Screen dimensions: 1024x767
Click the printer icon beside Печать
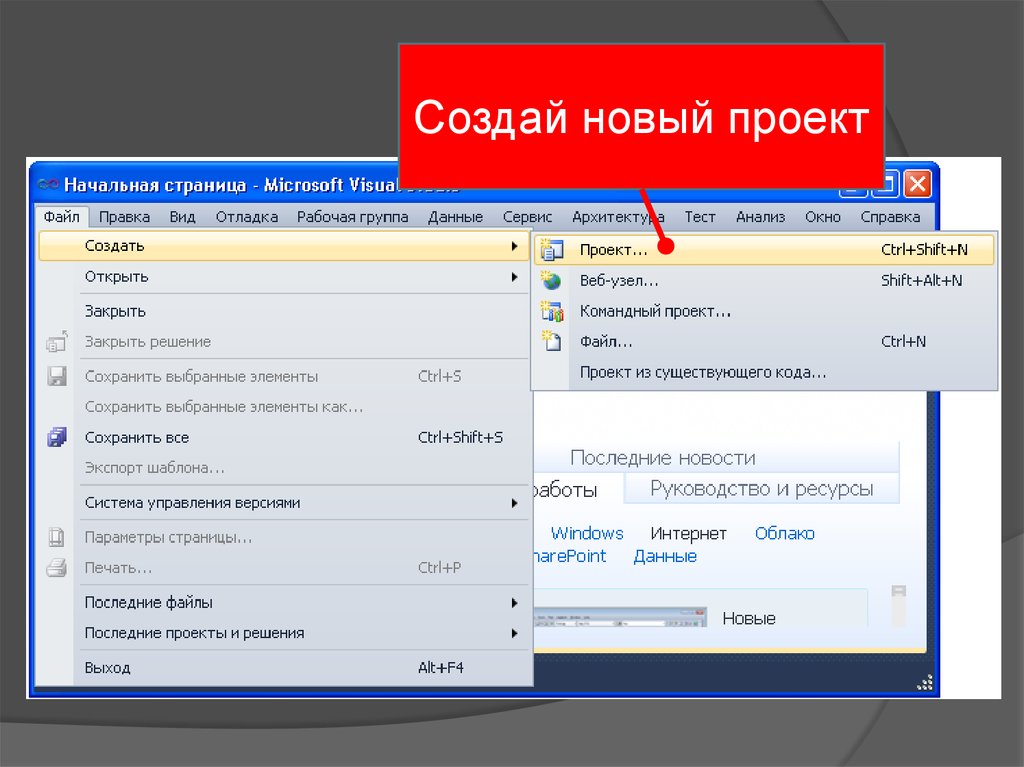coord(57,568)
